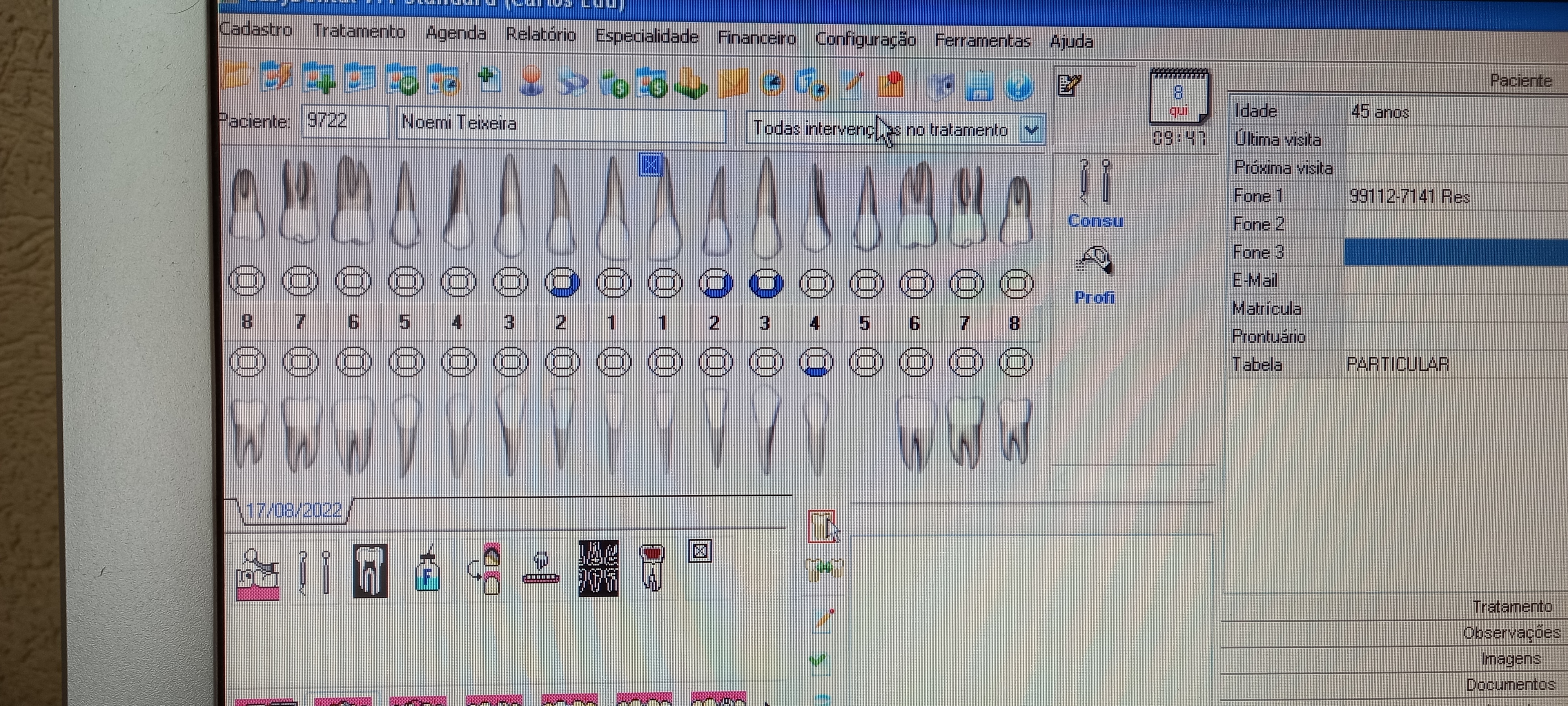Toggle upper left tooth 8 surface marker
Viewport: 1568px width, 706px height.
(x=247, y=282)
